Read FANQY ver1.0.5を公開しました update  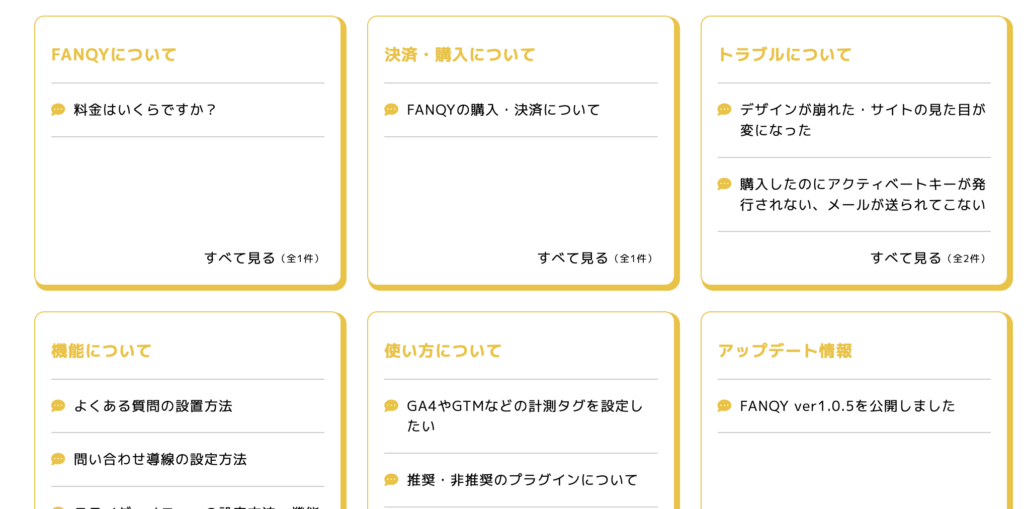(847, 406)
